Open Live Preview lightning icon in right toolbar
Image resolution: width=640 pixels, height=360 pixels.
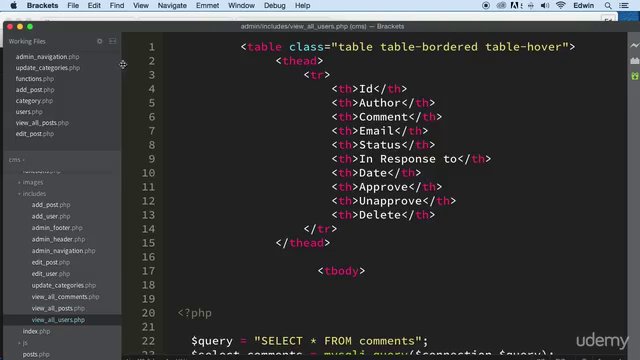(634, 45)
